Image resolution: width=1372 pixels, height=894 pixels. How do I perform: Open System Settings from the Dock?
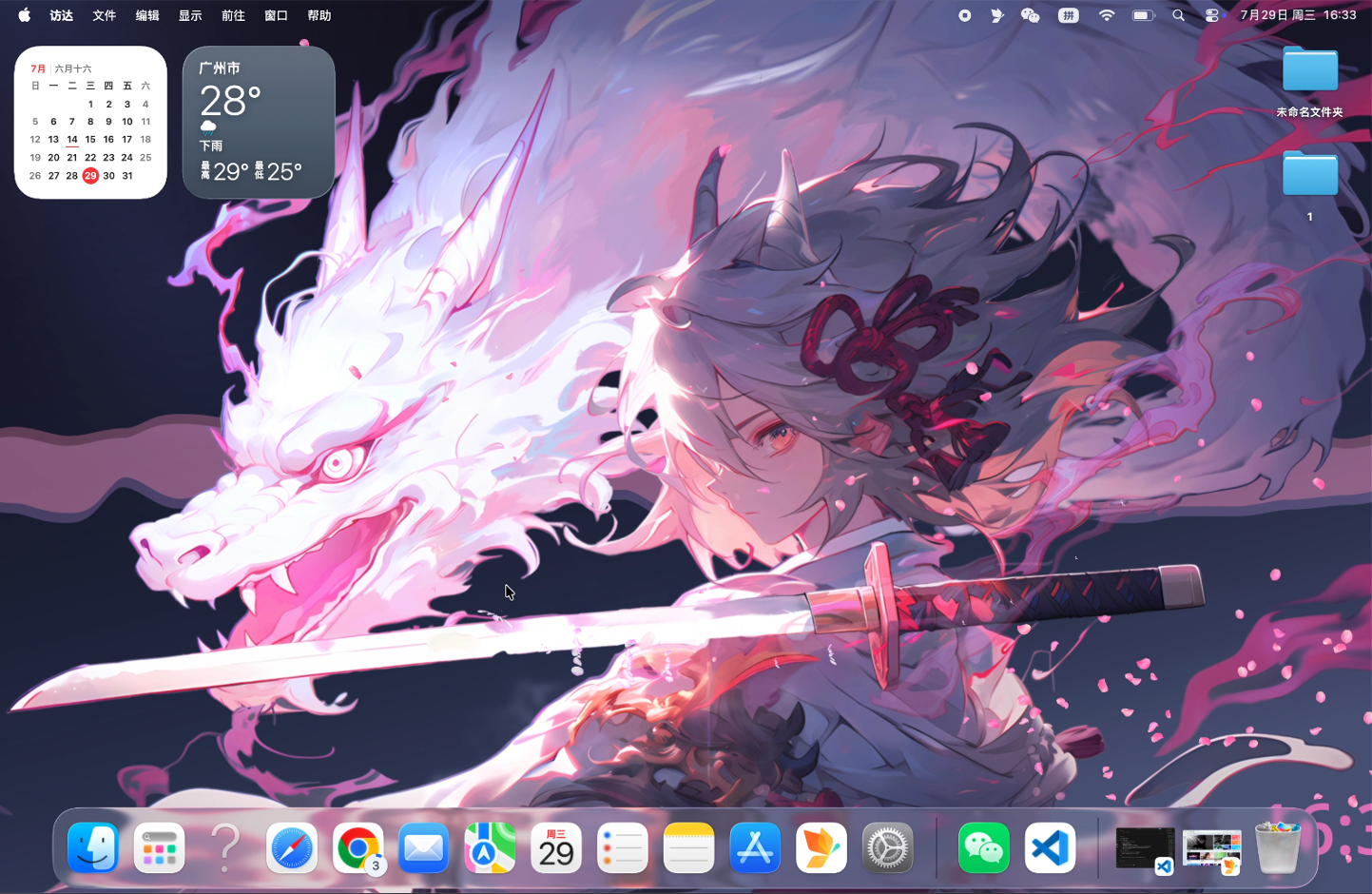(887, 847)
